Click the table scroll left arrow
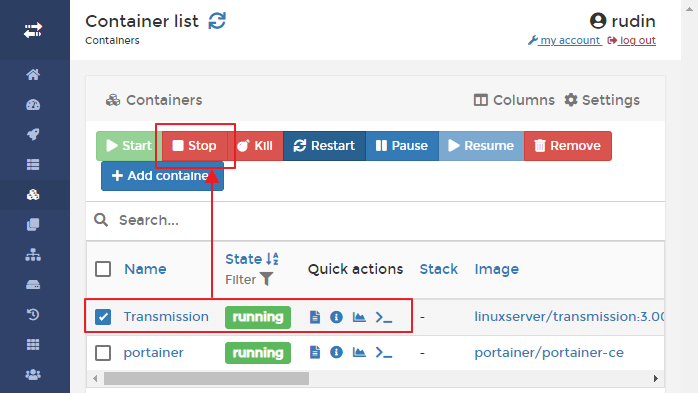 tap(95, 378)
